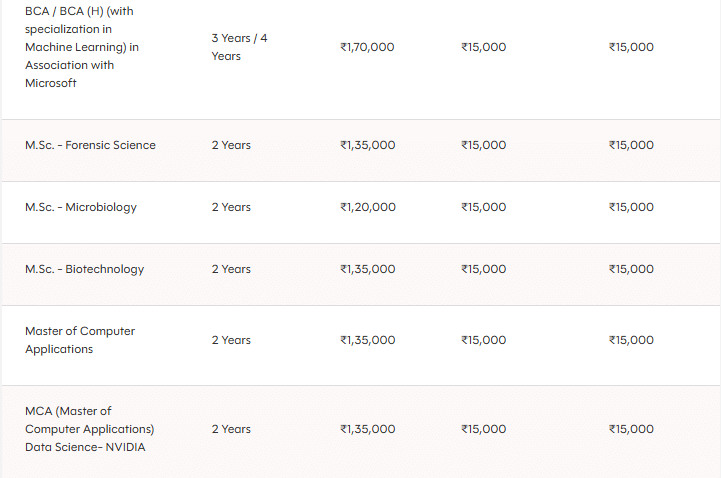Select 2 Years for Master of Computer Applications

tap(231, 340)
